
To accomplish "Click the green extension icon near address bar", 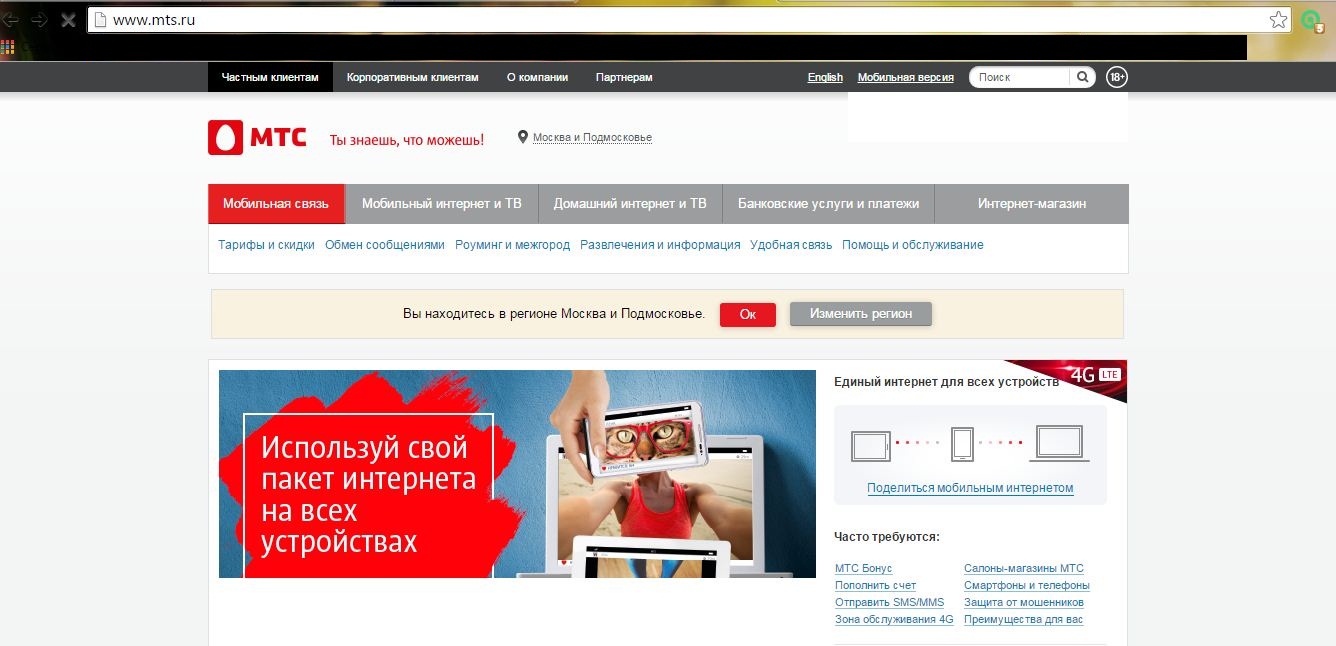I will (1311, 18).
